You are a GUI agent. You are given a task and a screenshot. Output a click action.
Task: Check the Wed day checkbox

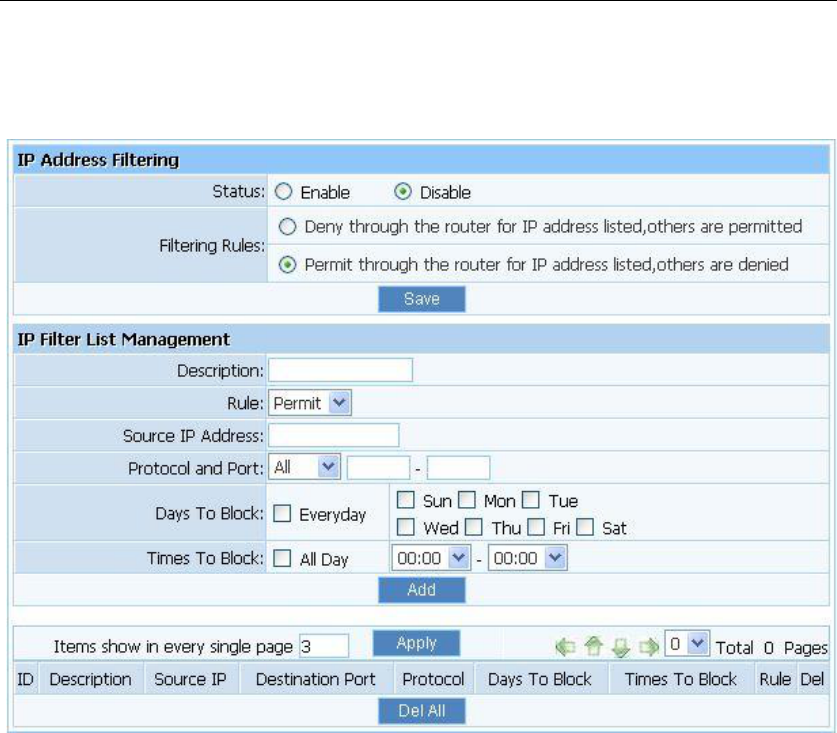pos(406,527)
